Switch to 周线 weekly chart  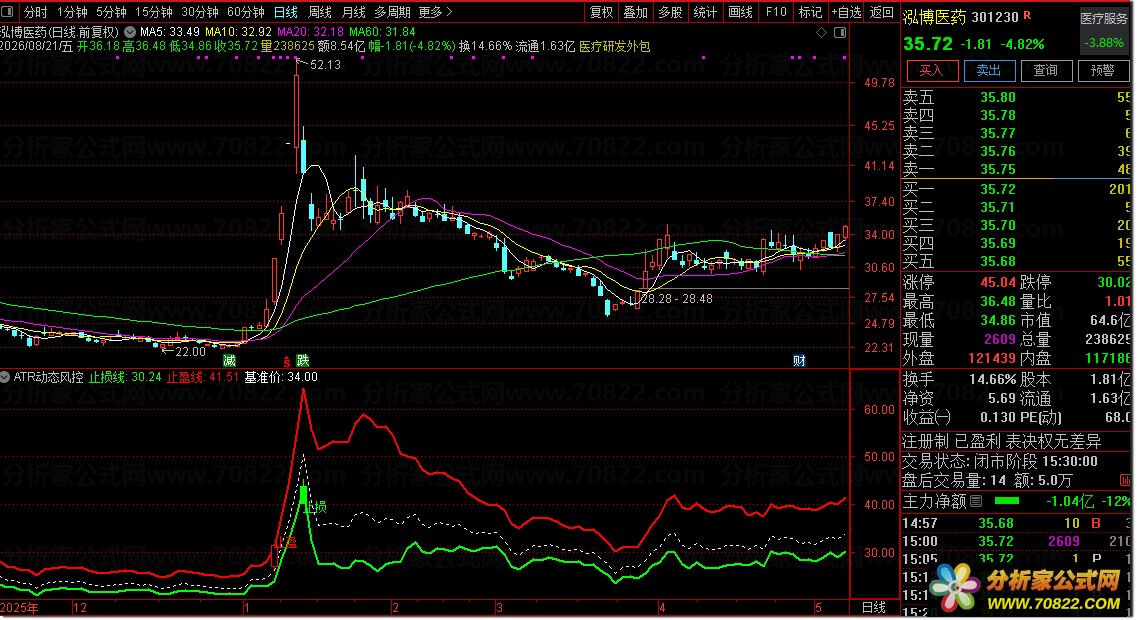point(320,12)
